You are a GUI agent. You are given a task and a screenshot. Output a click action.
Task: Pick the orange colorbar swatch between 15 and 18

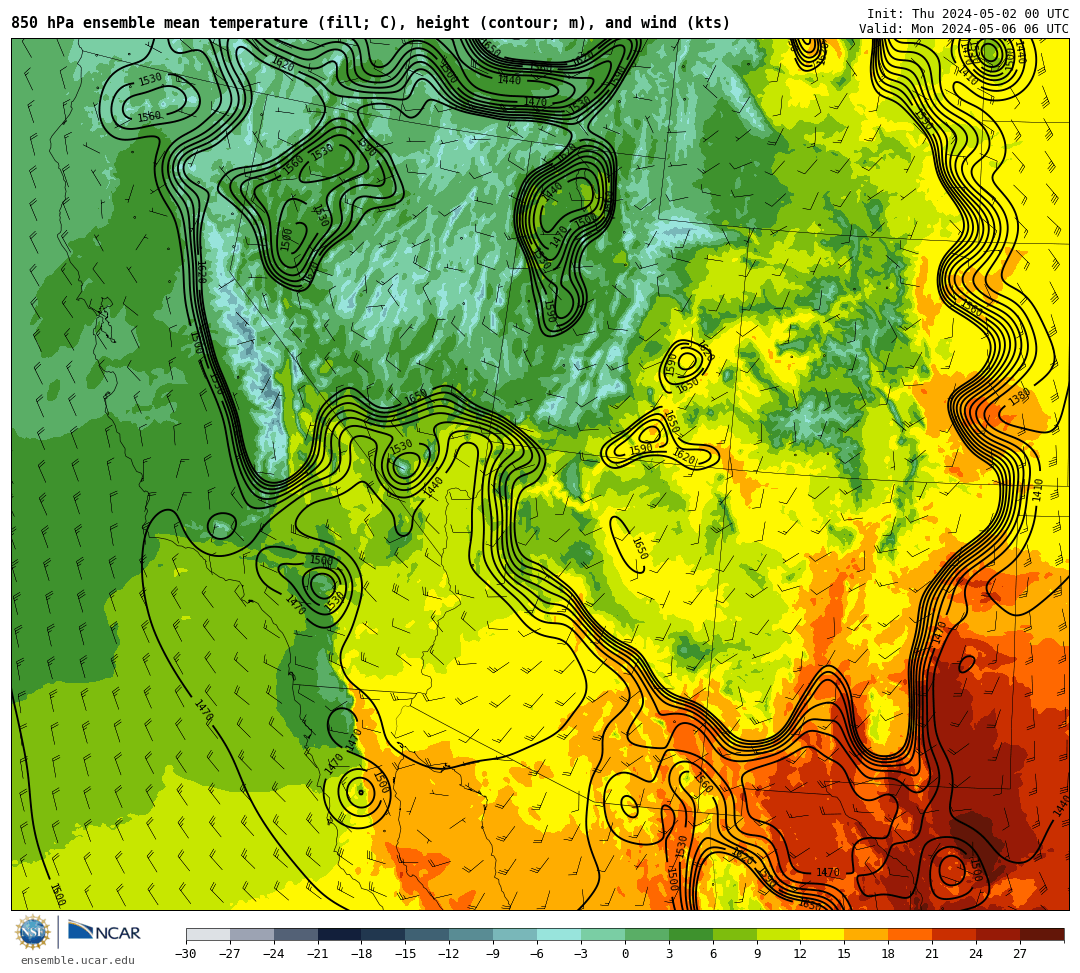tap(866, 934)
